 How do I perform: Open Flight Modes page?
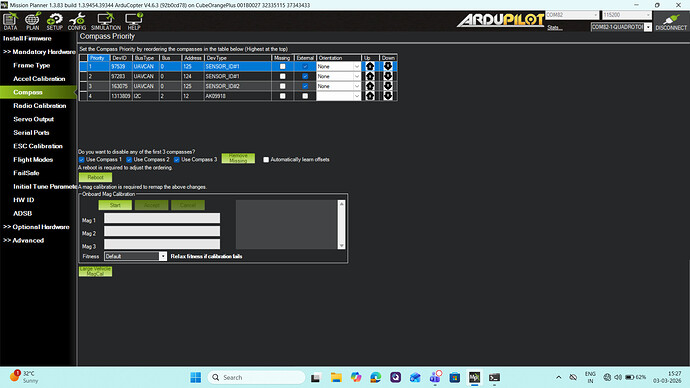[x=33, y=160]
